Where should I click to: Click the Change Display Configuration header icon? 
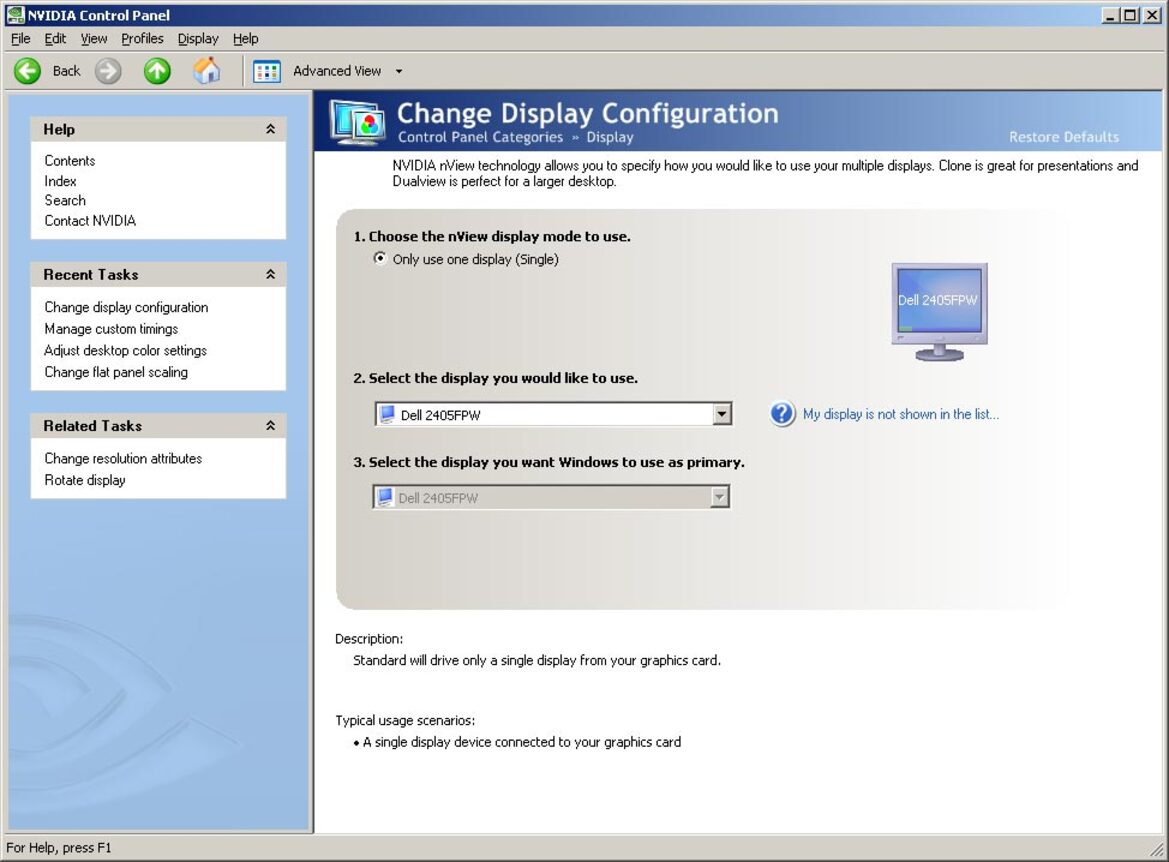(359, 122)
